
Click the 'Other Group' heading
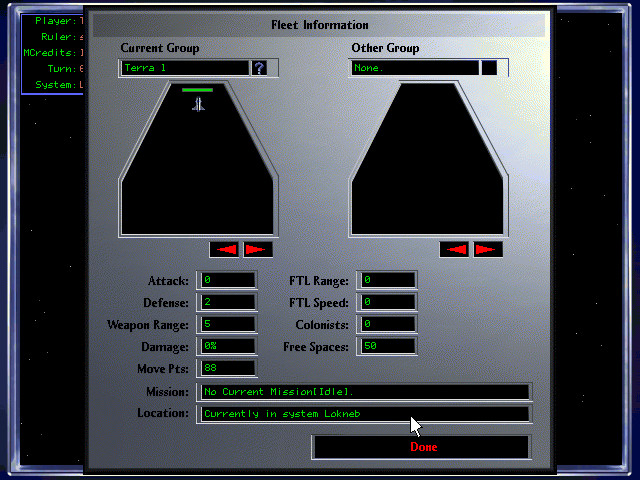385,48
